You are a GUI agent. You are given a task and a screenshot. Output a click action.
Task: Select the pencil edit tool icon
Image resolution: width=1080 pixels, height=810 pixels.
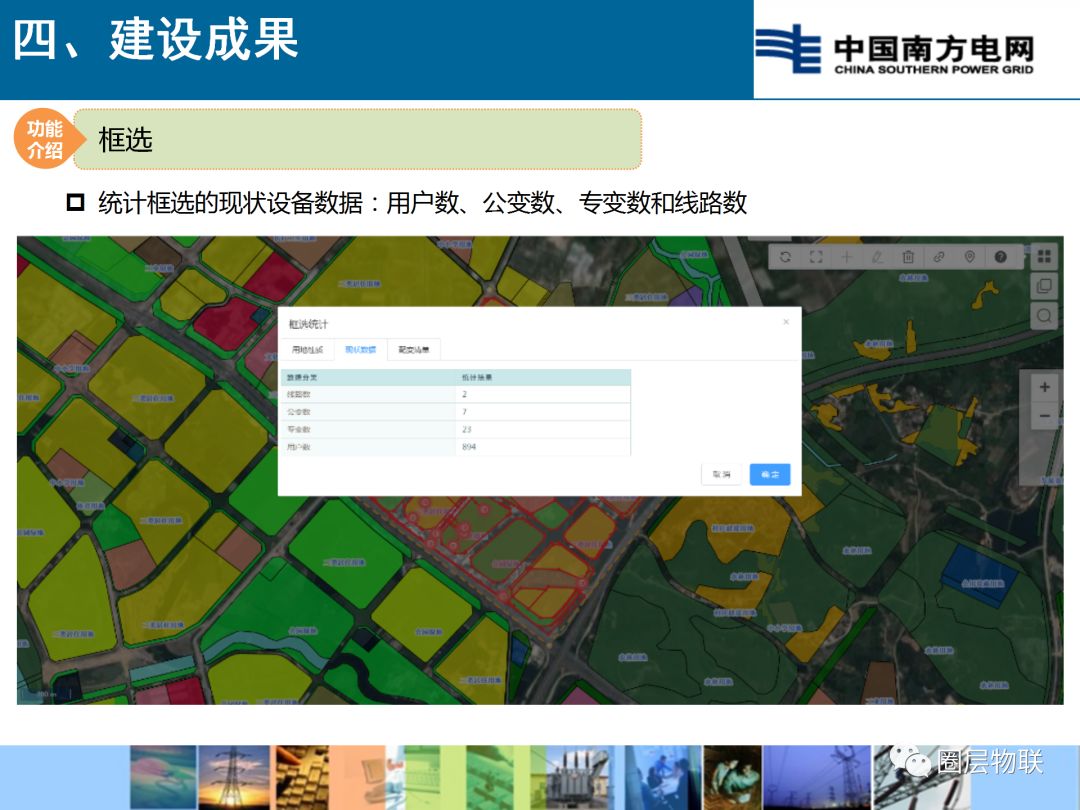coord(878,257)
